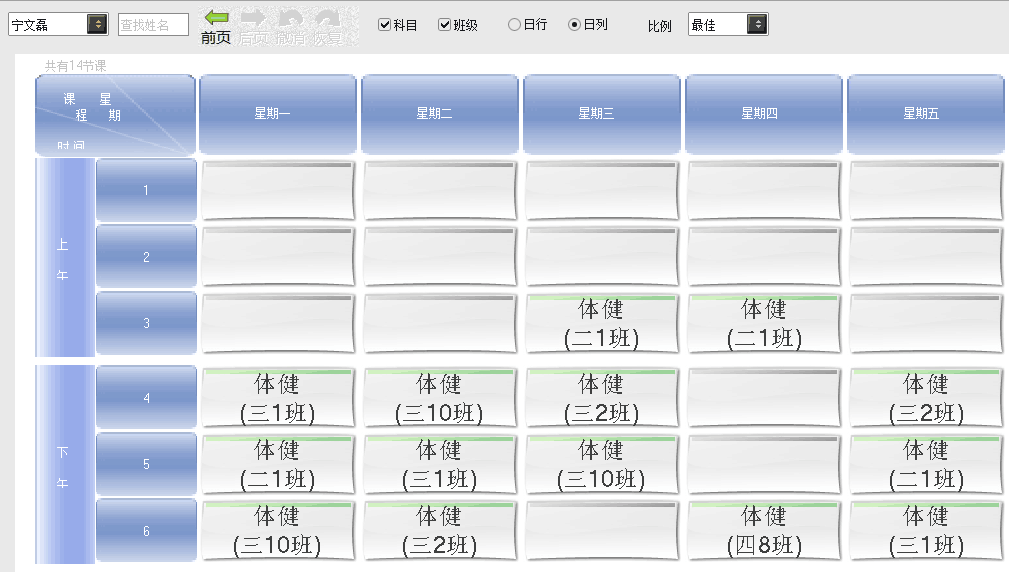Click period 5 row header
Image resolution: width=1009 pixels, height=572 pixels.
147,464
